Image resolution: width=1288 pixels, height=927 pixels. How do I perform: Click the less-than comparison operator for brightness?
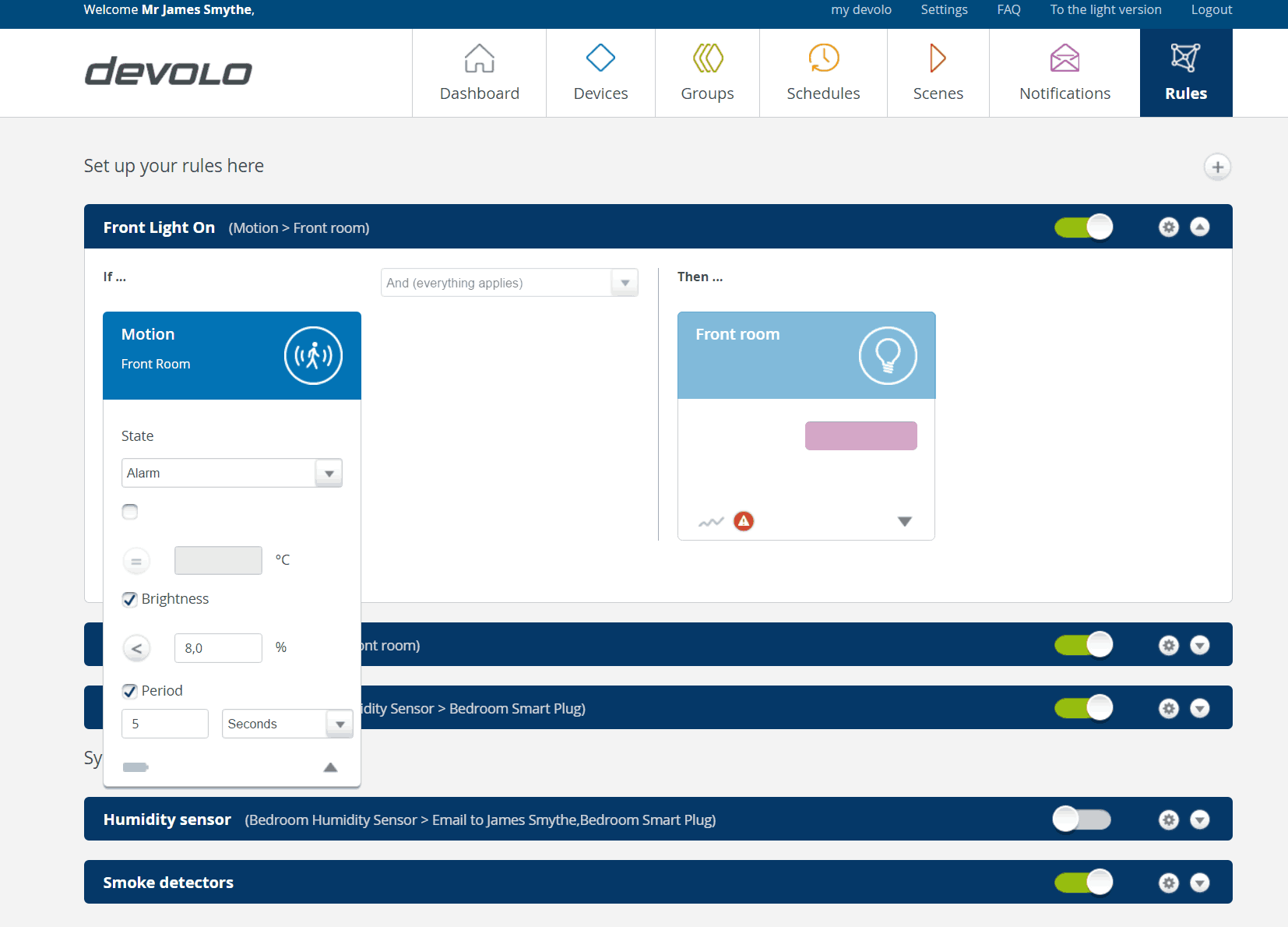(x=137, y=648)
